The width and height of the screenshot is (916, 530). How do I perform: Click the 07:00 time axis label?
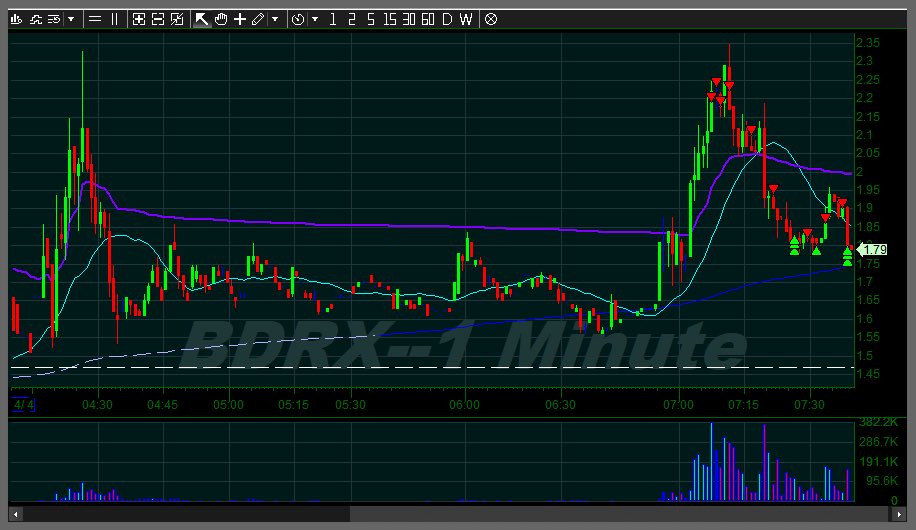pos(678,404)
